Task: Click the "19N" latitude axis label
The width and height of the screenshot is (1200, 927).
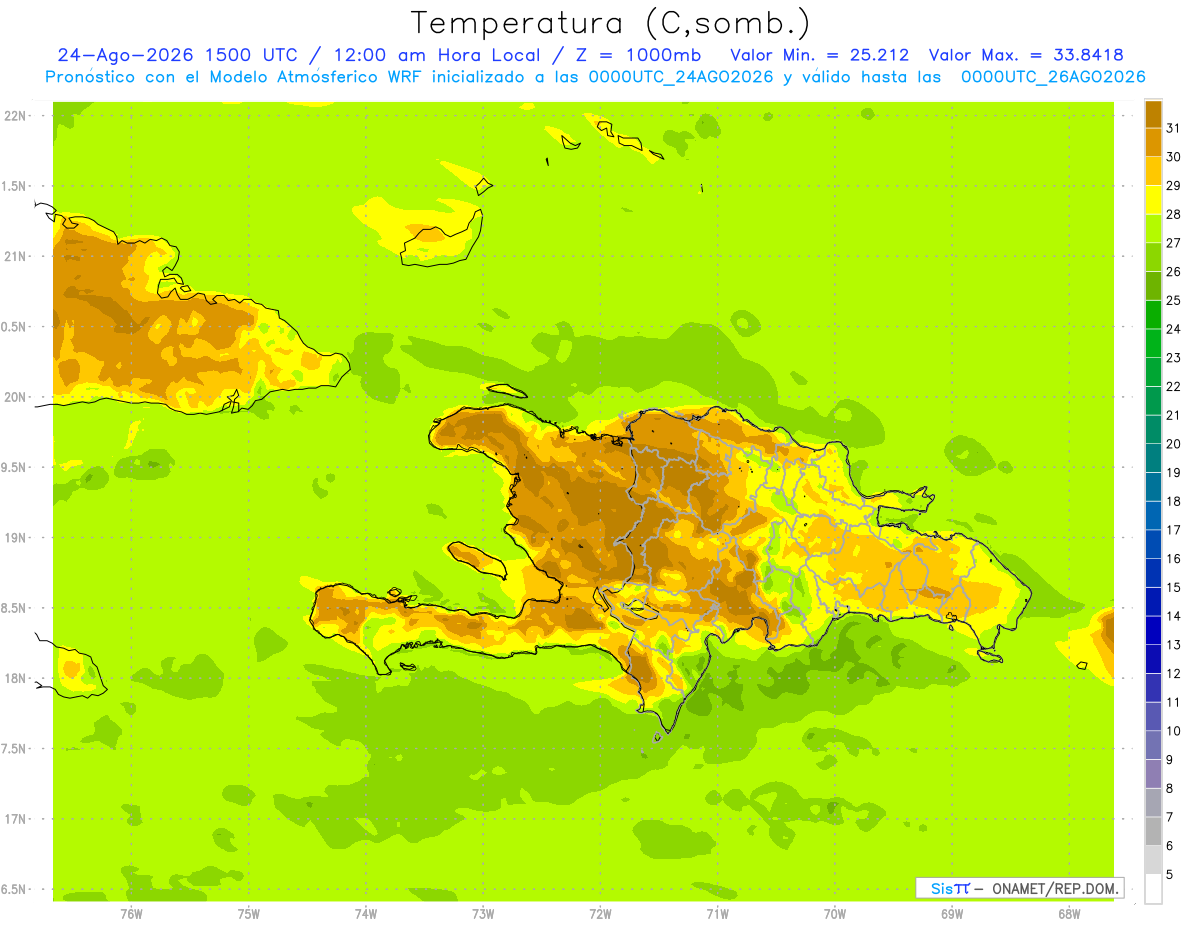Action: pos(14,538)
